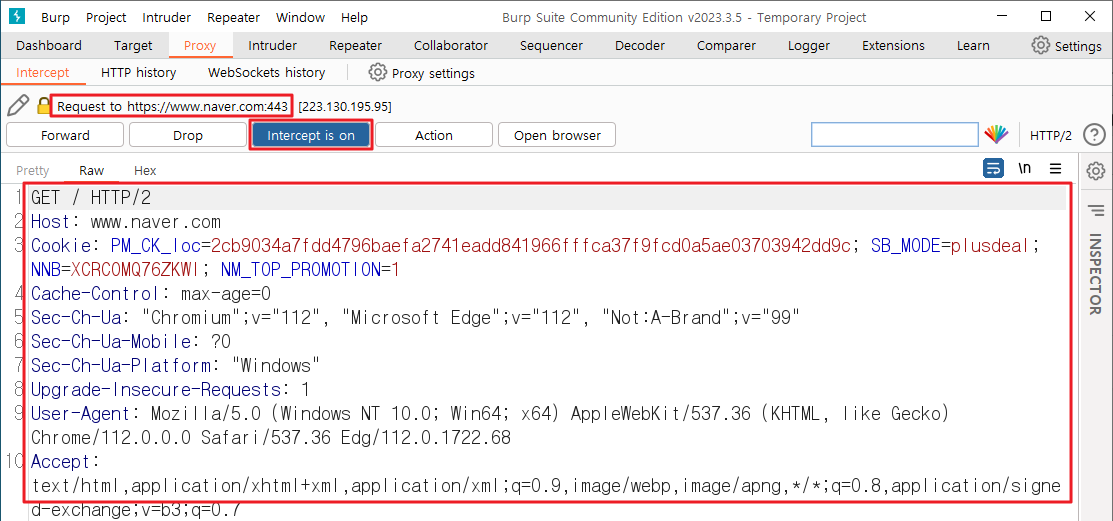This screenshot has height=521, width=1113.
Task: Click the Upgrade-Insecure-Requests header line
Action: click(170, 390)
